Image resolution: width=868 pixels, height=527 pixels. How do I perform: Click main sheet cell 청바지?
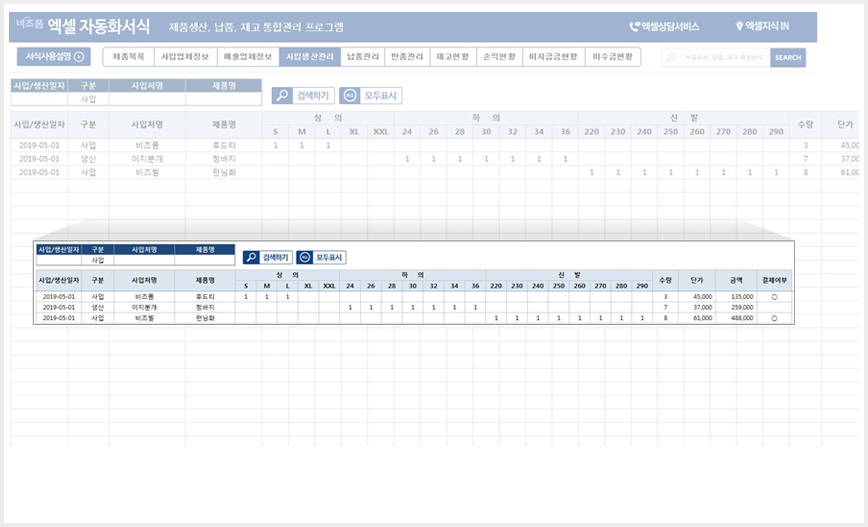pos(224,159)
